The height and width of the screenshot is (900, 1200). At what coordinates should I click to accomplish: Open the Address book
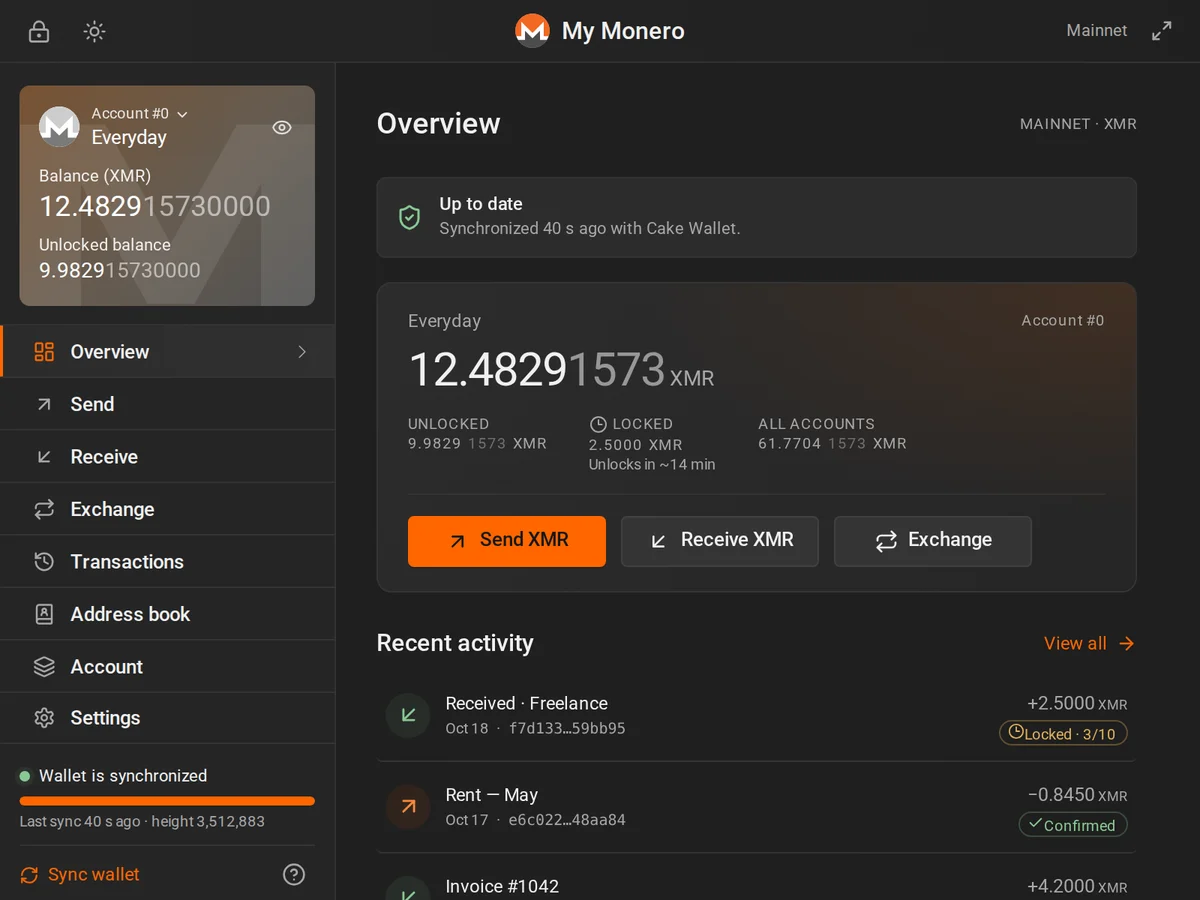tap(168, 614)
